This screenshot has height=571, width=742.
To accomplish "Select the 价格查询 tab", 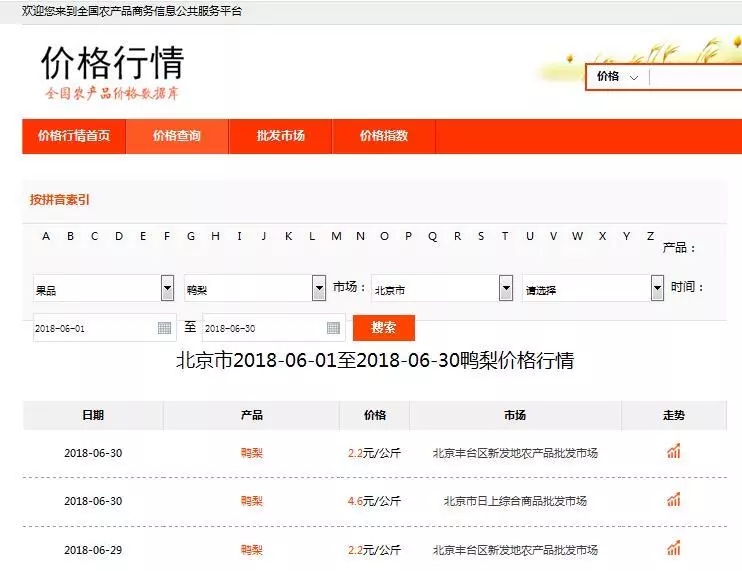I will click(x=177, y=137).
